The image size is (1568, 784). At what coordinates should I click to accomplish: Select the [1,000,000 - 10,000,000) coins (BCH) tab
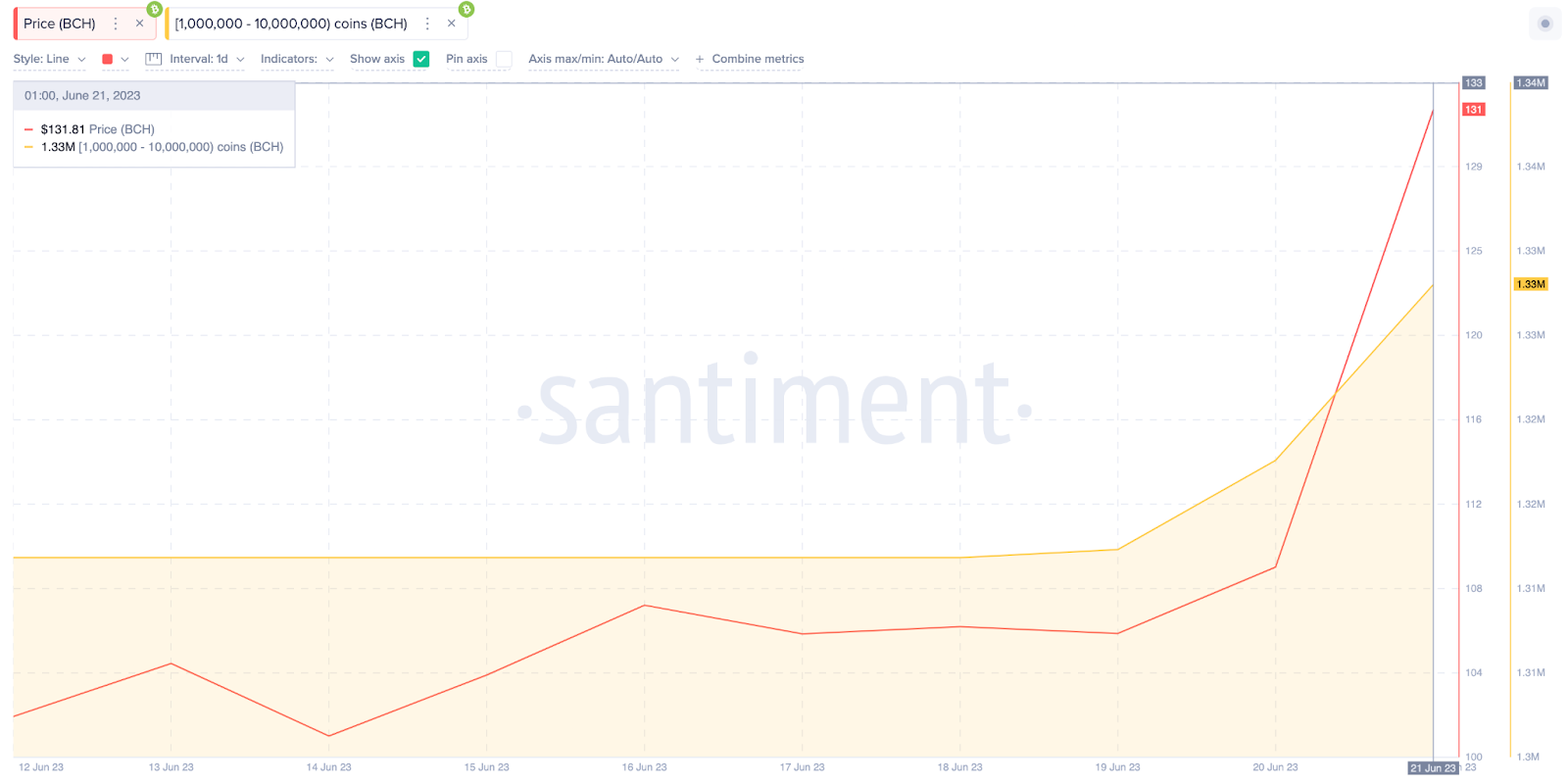coord(291,24)
